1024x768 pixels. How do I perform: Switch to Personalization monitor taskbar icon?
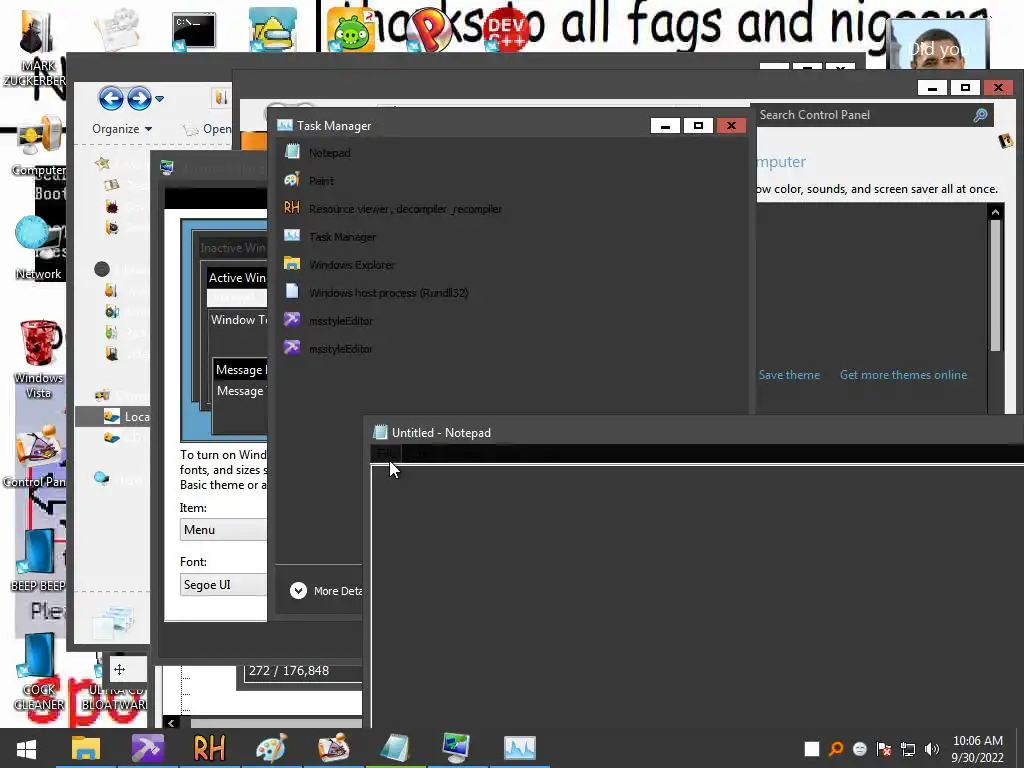coord(456,748)
